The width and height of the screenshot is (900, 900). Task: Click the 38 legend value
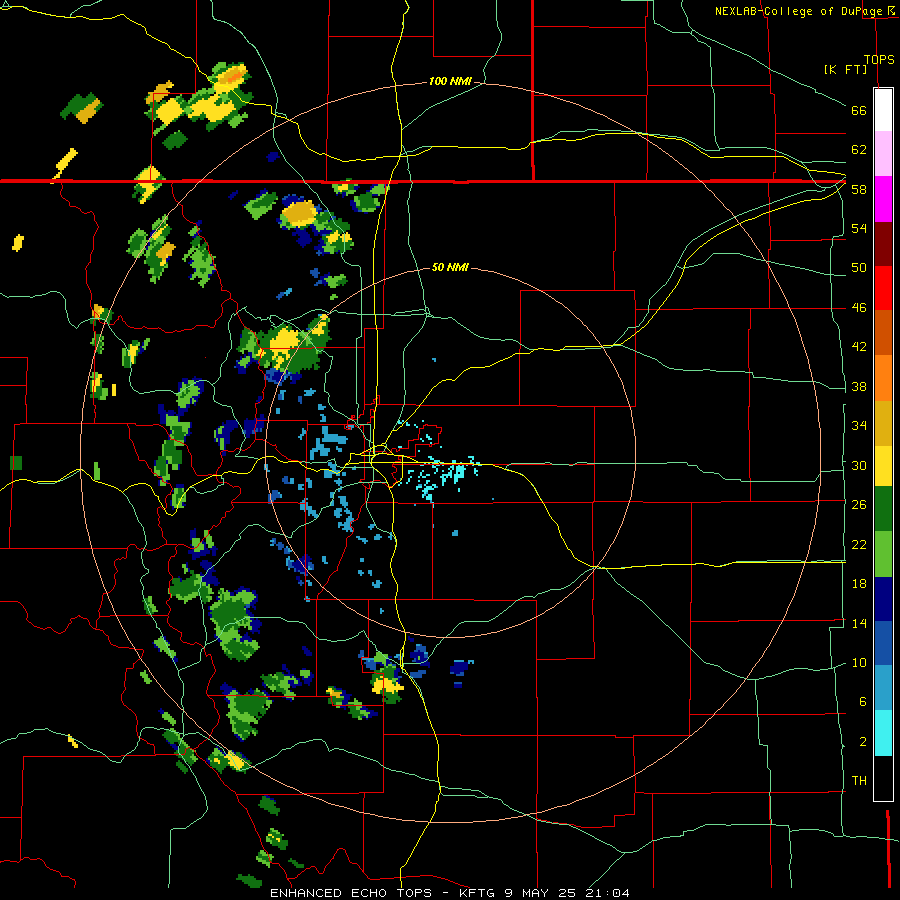click(859, 386)
